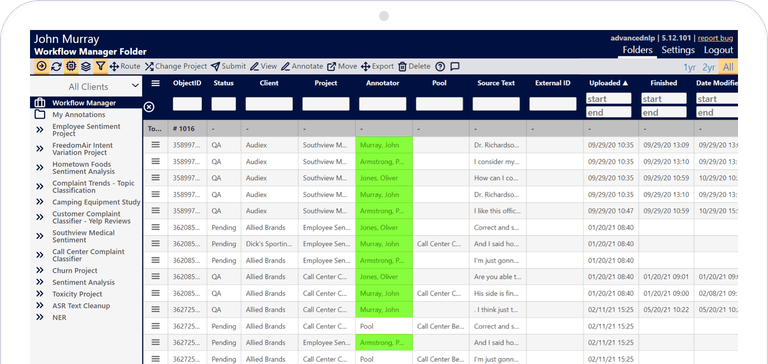This screenshot has height=364, width=768.
Task: Switch to the Settings tab
Action: pyautogui.click(x=678, y=50)
